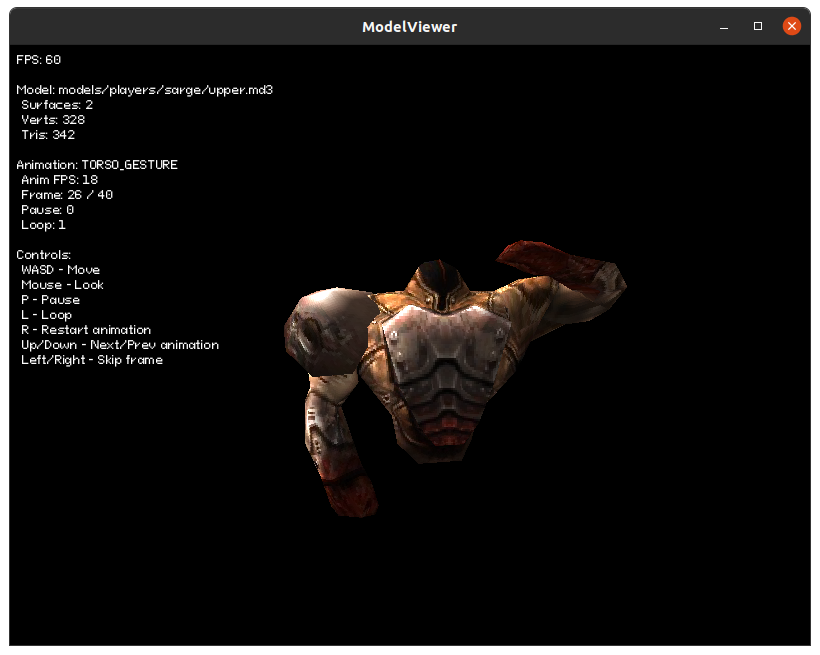Click the Left/Right - Skip frame hint
Viewport: 820px width, 655px height.
coord(92,360)
